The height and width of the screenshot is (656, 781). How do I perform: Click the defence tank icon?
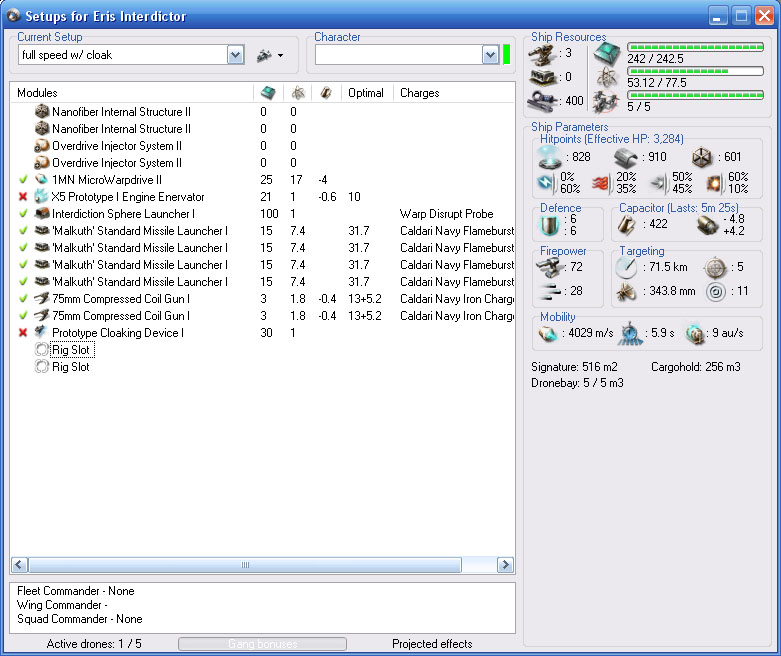[x=550, y=226]
